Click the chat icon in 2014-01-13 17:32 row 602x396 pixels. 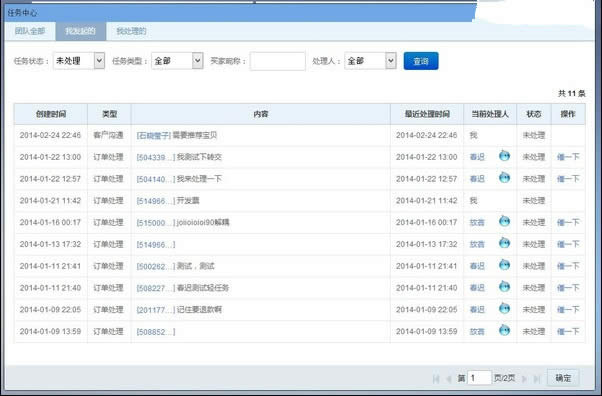click(504, 243)
